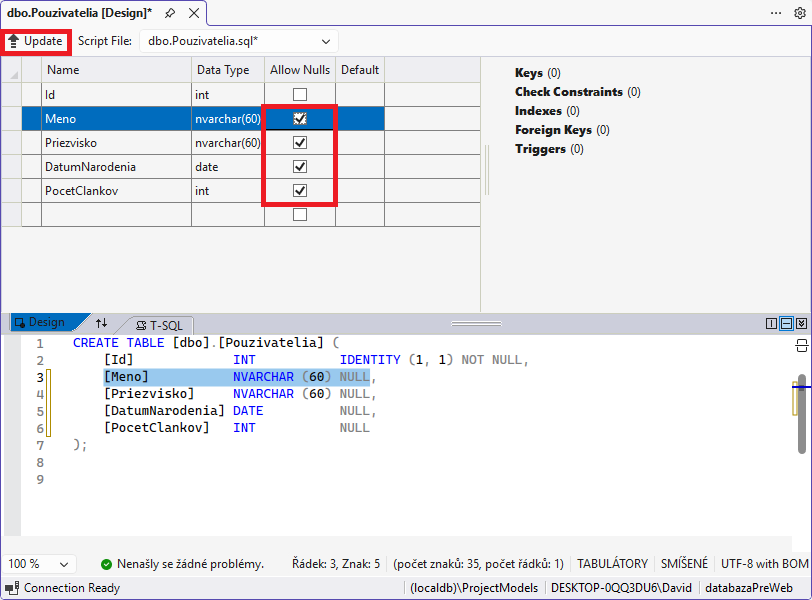Click the empty new-column name cell
The height and width of the screenshot is (600, 812).
click(117, 214)
